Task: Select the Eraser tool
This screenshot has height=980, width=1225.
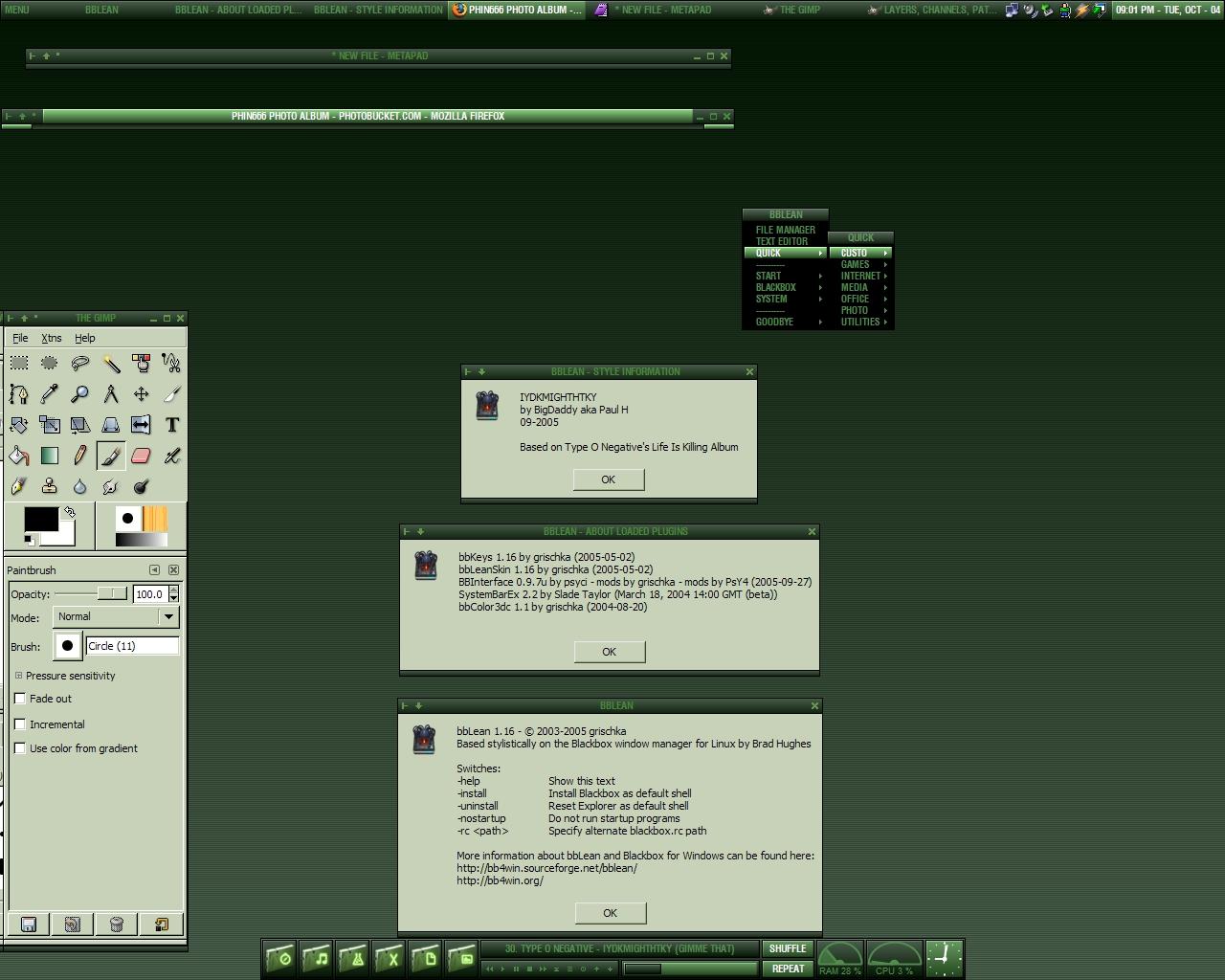Action: coord(142,456)
